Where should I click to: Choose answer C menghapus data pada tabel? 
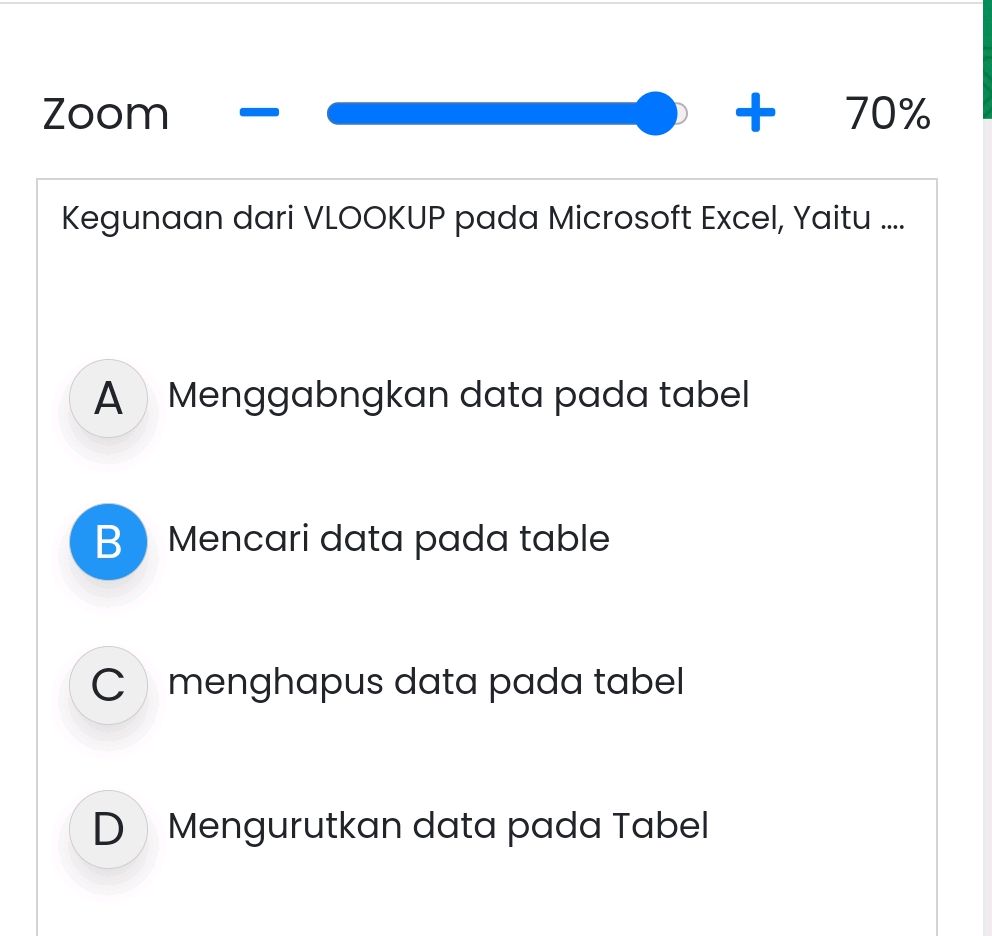pos(425,683)
